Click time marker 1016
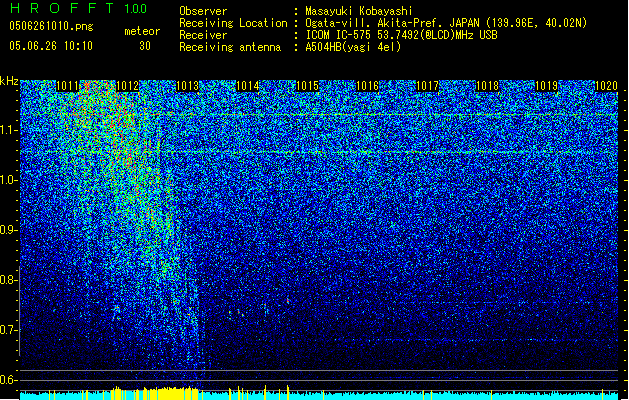Screen dimensions: 629x400 (x=367, y=86)
